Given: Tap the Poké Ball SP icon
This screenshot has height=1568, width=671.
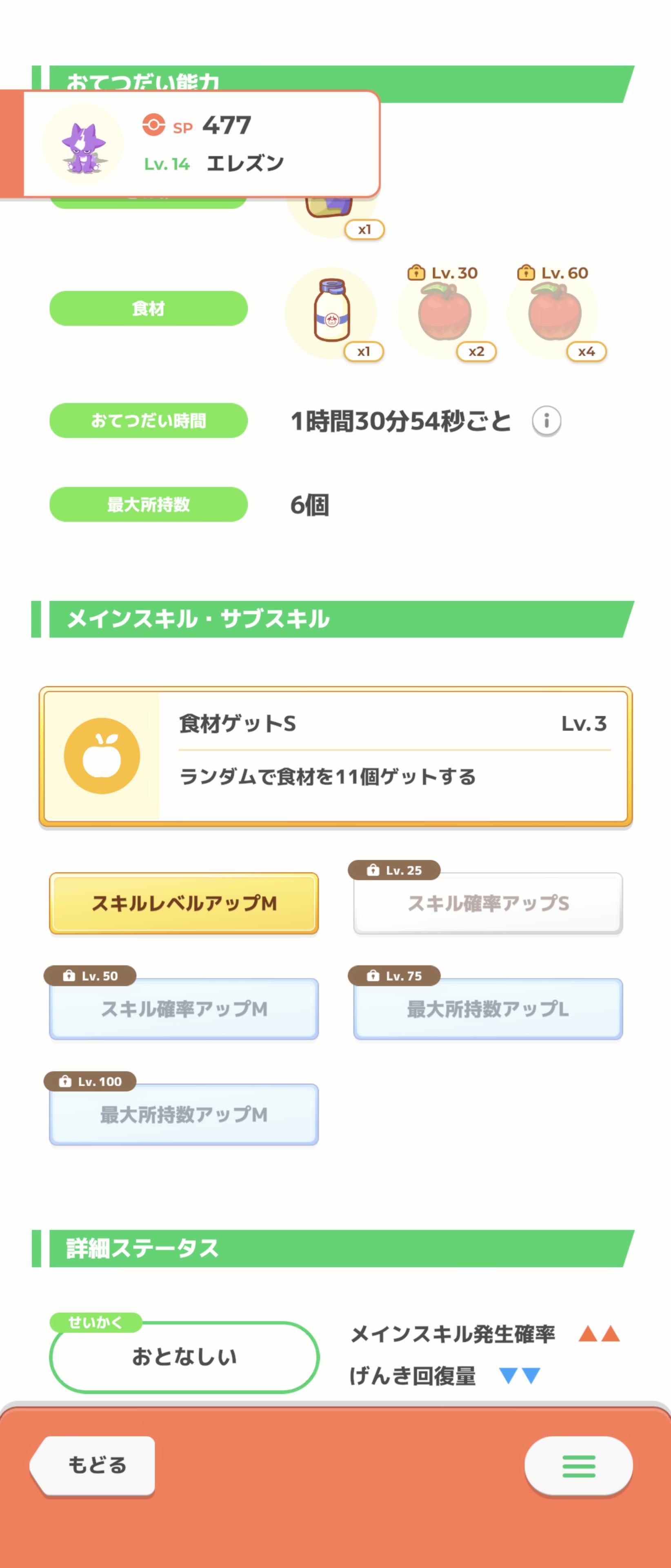Looking at the screenshot, I should point(153,125).
